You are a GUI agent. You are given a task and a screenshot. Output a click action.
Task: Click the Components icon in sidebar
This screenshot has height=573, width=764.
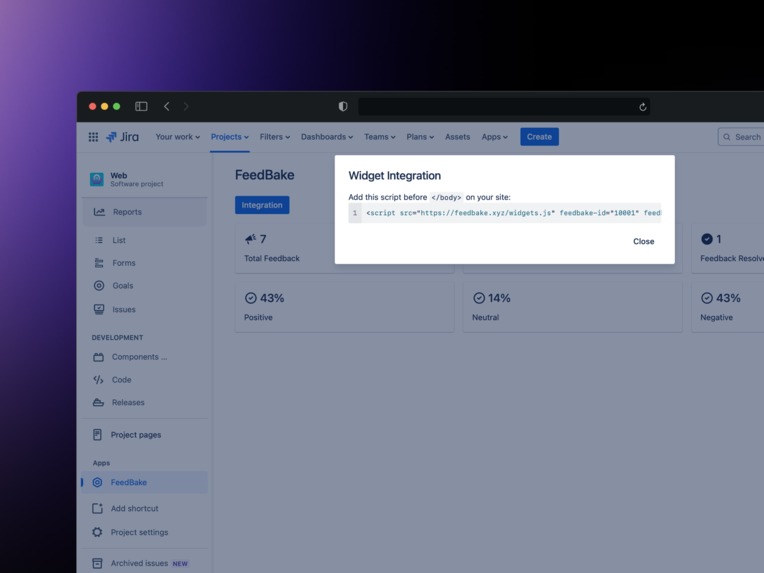pos(98,357)
